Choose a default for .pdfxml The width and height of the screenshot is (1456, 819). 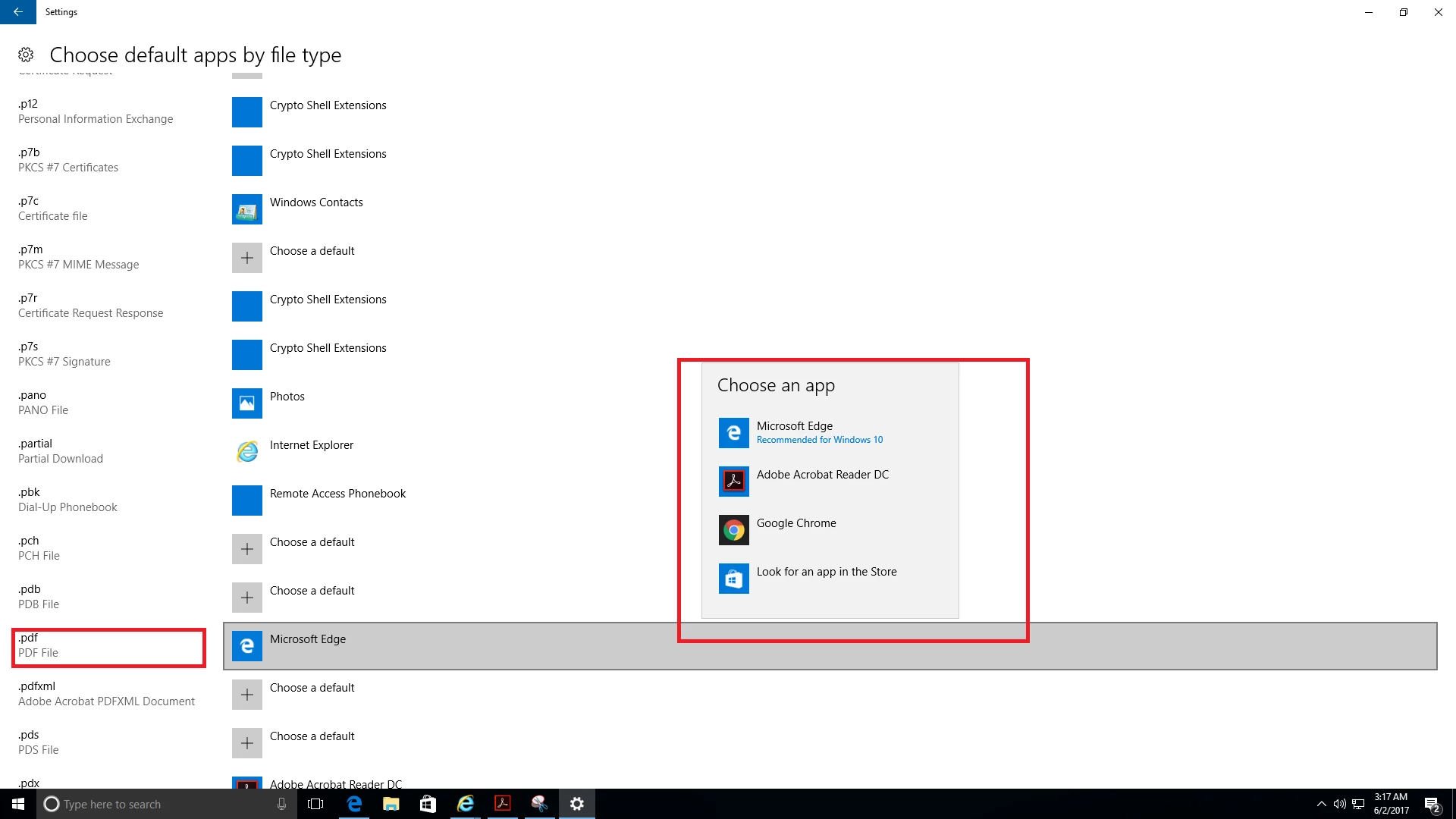pyautogui.click(x=312, y=688)
